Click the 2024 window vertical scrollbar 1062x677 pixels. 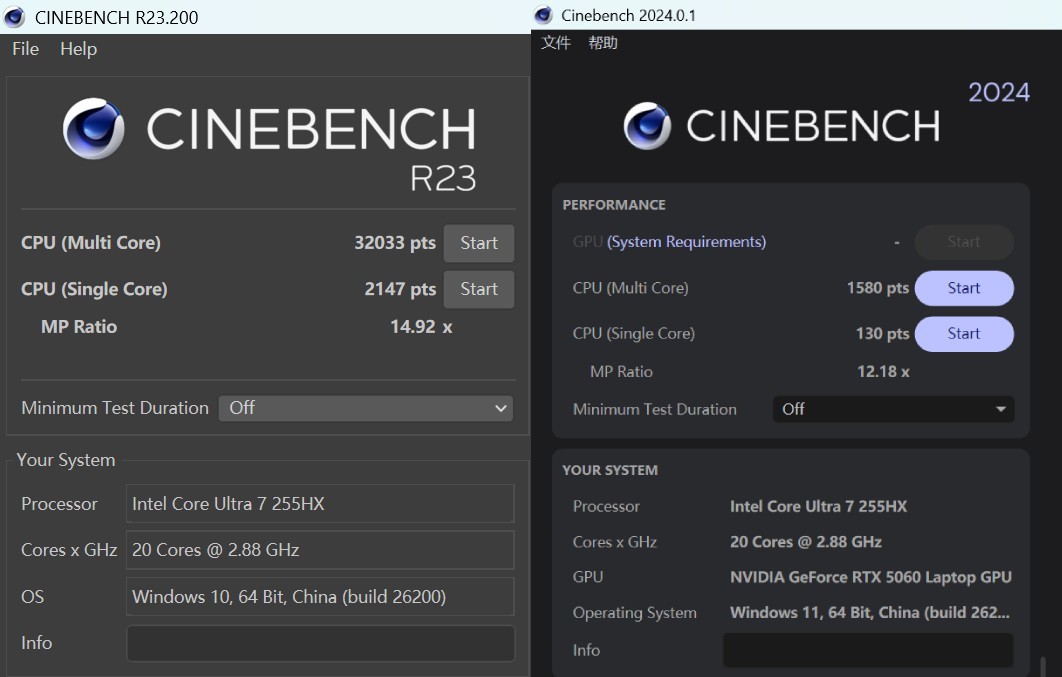[x=1043, y=666]
